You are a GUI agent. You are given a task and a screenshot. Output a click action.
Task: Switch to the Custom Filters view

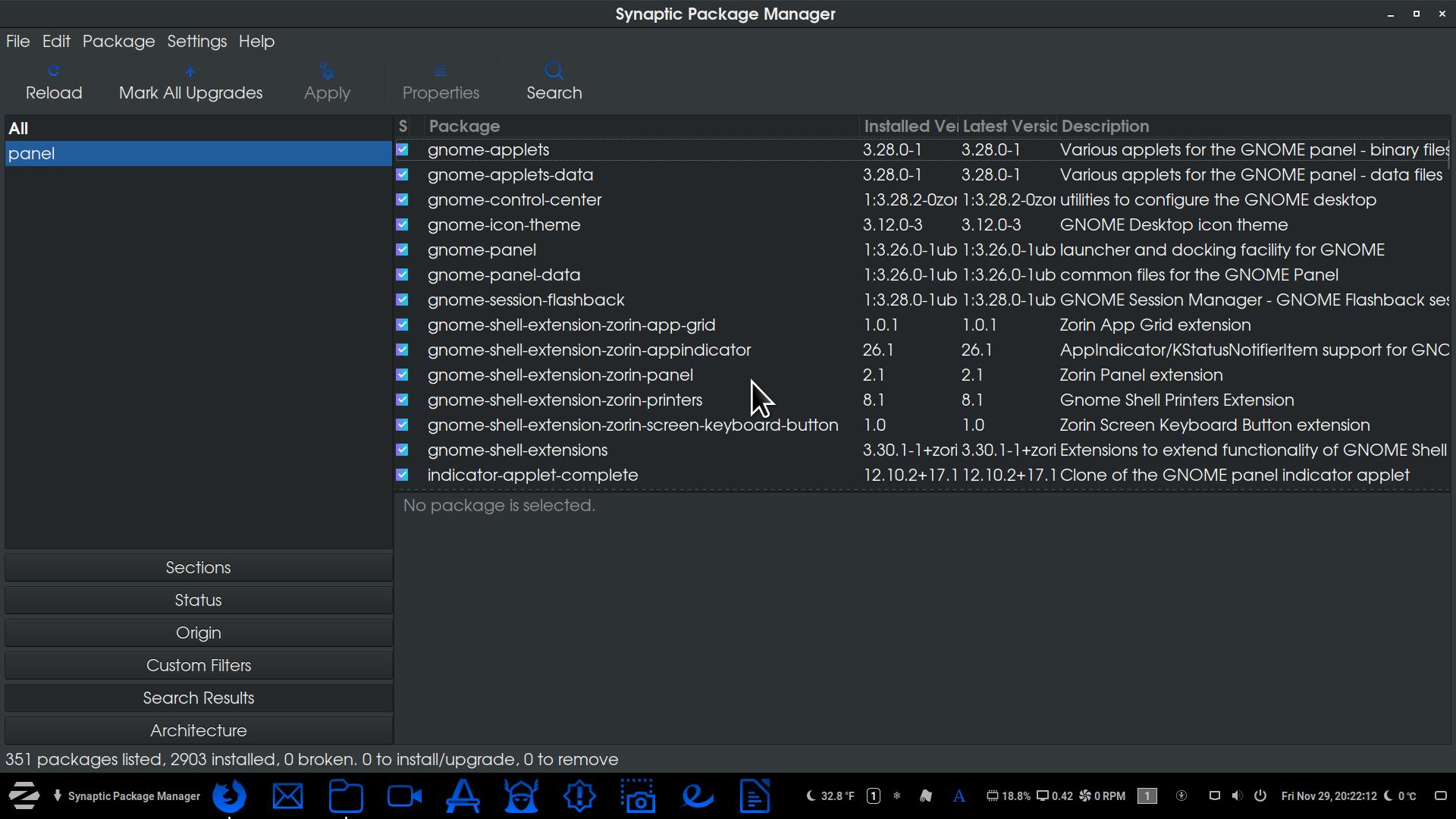pos(198,665)
